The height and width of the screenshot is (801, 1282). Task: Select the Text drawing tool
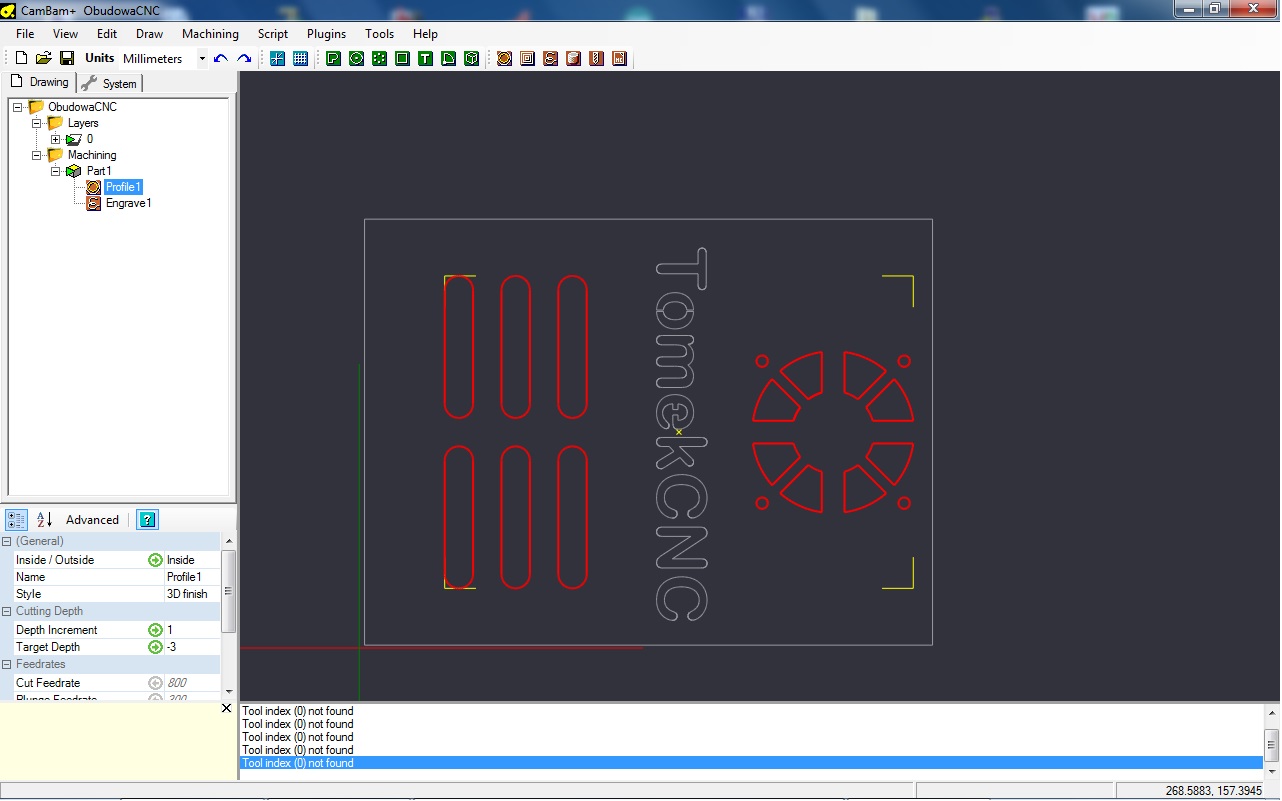tap(425, 58)
